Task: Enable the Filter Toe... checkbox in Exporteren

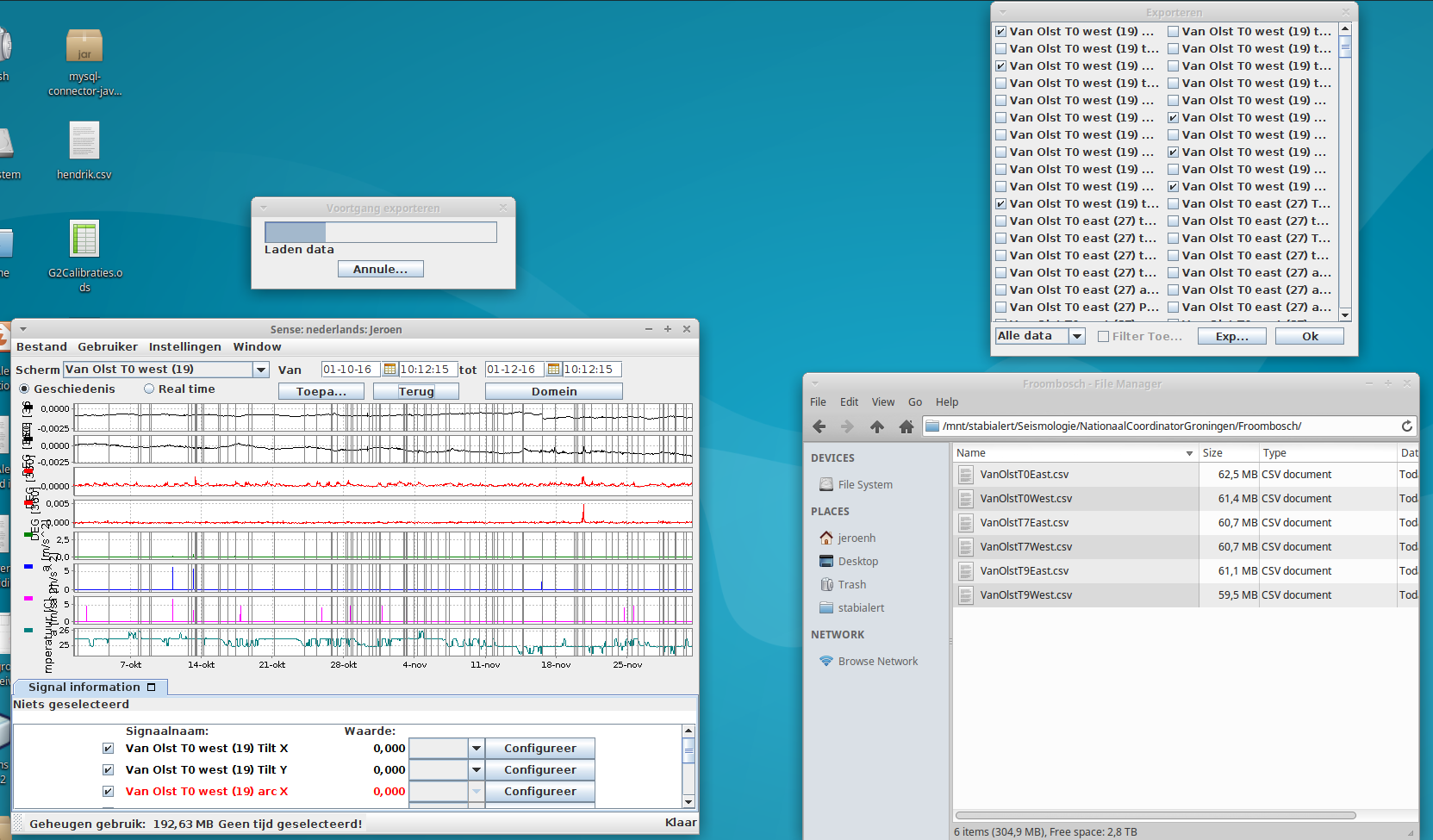Action: click(1103, 337)
